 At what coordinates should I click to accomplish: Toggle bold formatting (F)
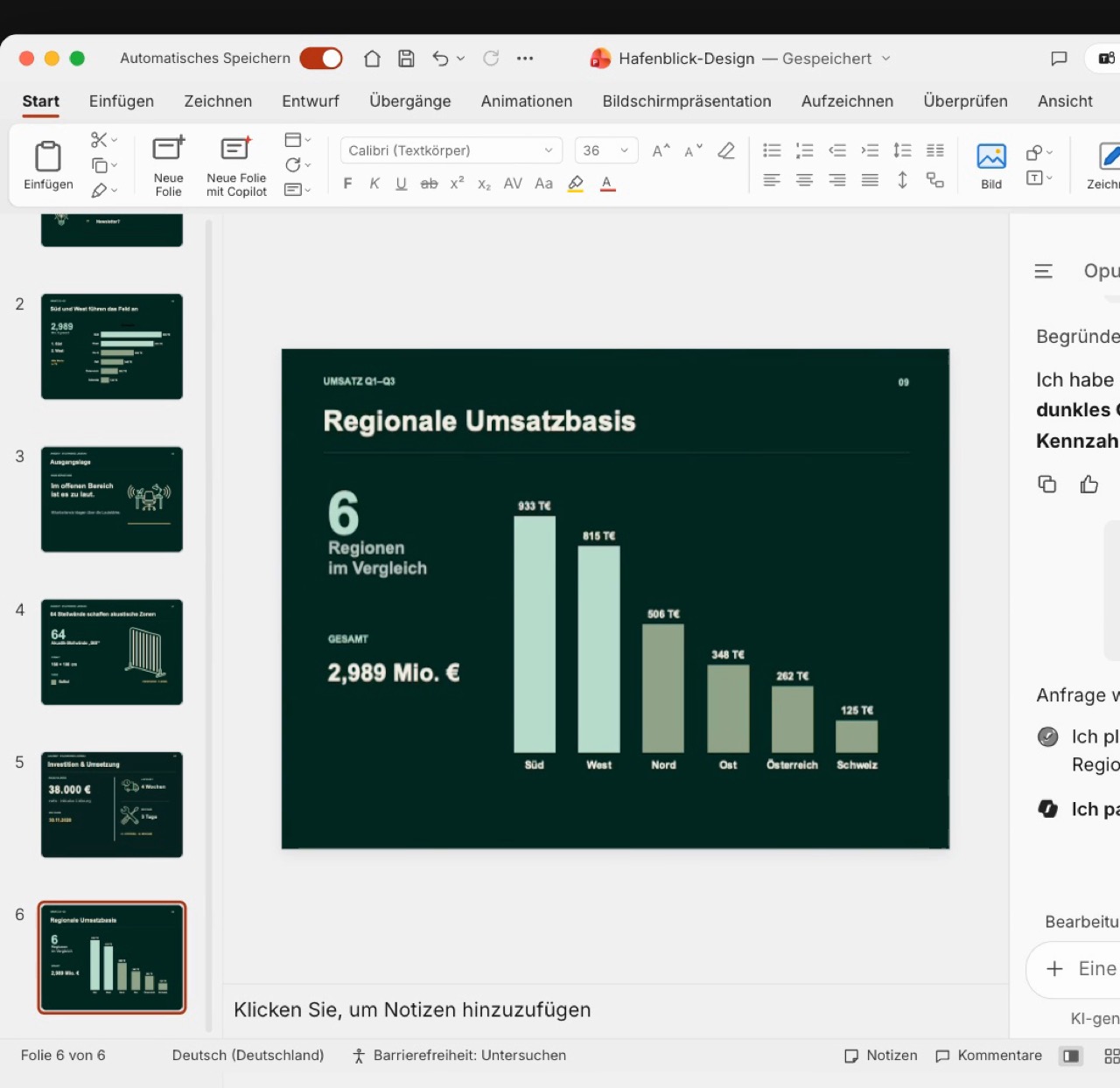tap(348, 184)
